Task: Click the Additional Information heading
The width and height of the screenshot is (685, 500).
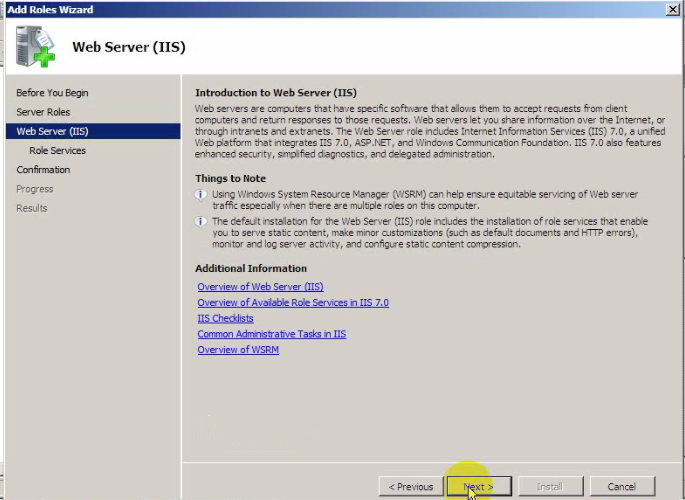Action: pos(251,268)
